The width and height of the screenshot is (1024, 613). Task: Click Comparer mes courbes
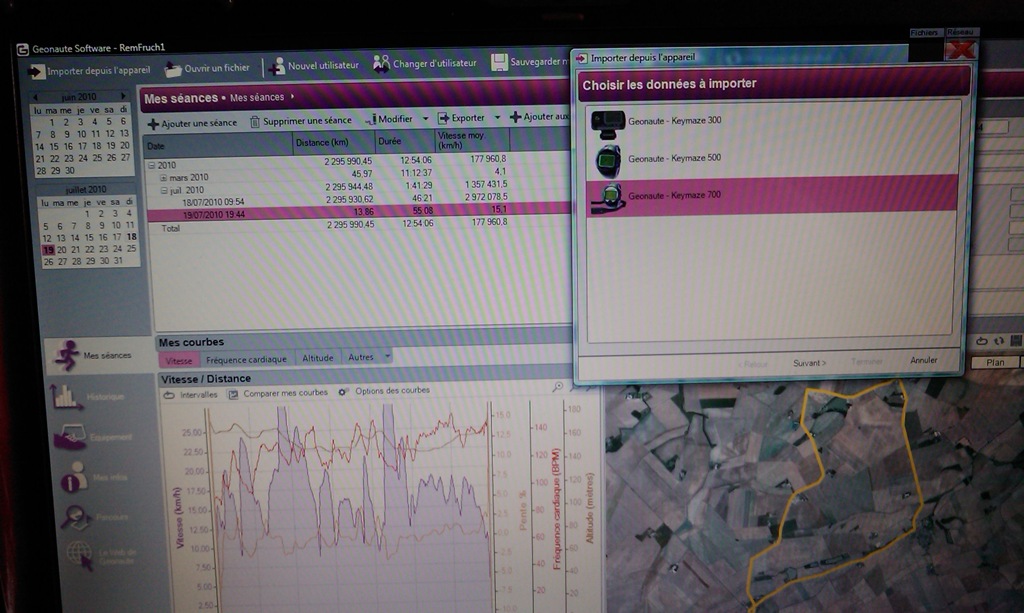pyautogui.click(x=278, y=394)
